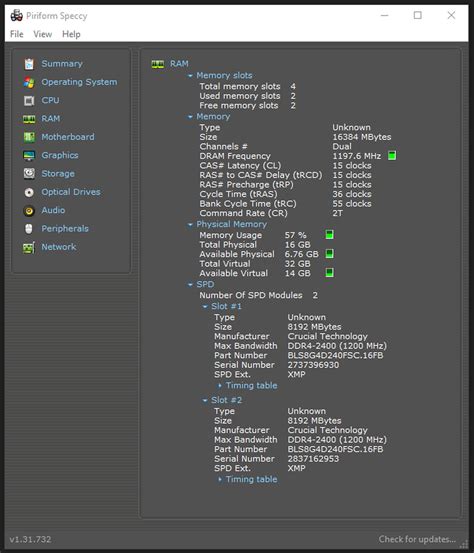
Task: Click the Piriform Speccy title bar app icon
Action: tap(16, 16)
